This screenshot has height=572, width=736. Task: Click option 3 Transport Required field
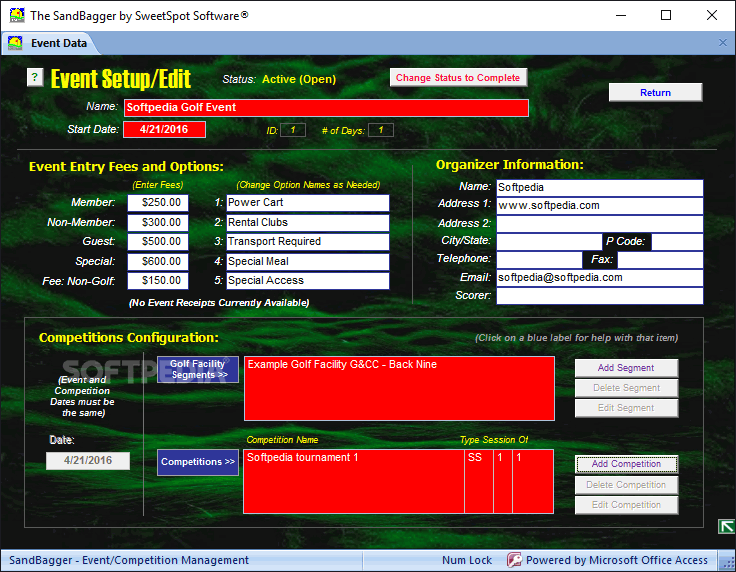pyautogui.click(x=308, y=242)
